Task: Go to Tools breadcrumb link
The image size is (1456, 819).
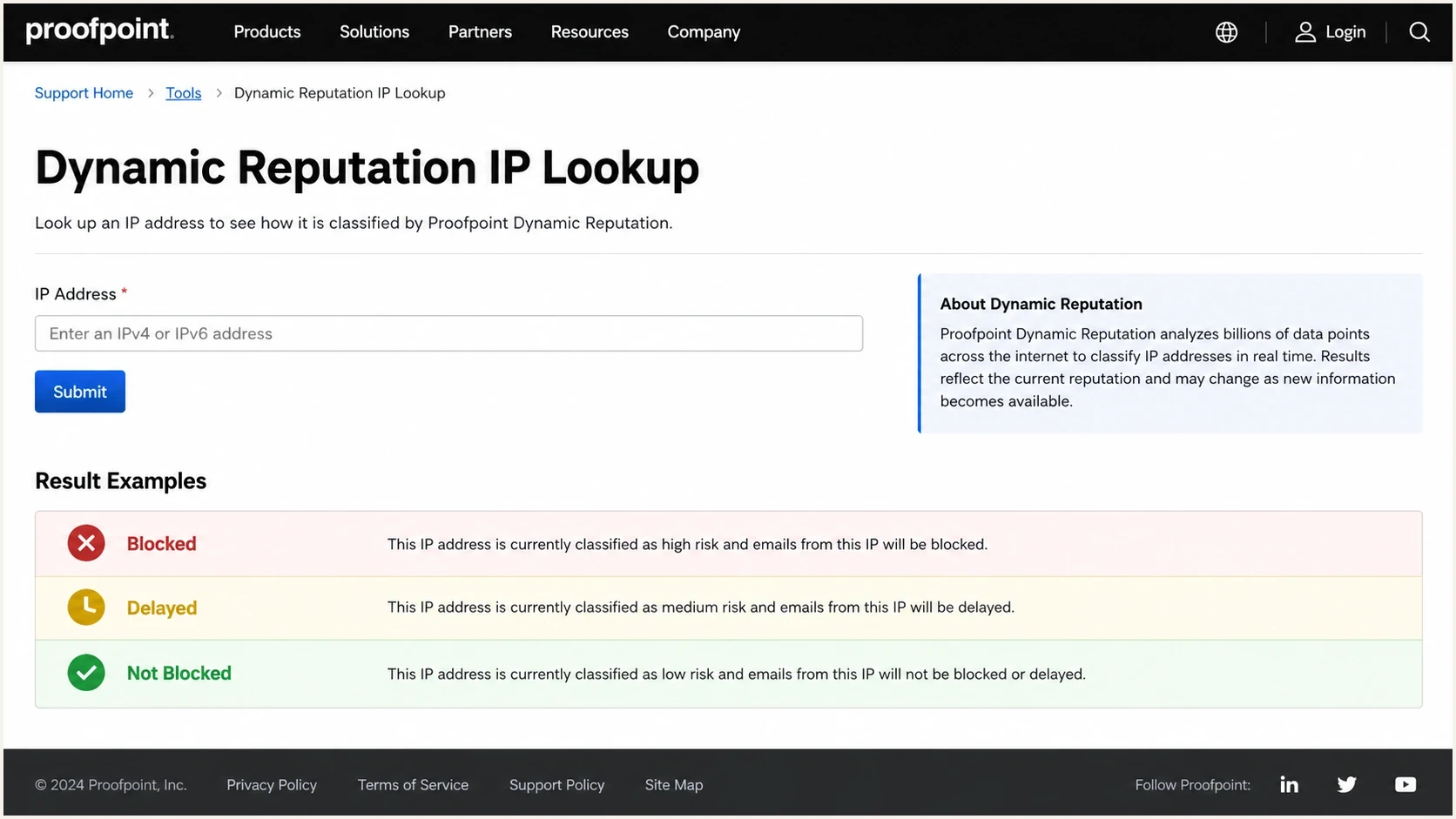Action: coord(184,93)
